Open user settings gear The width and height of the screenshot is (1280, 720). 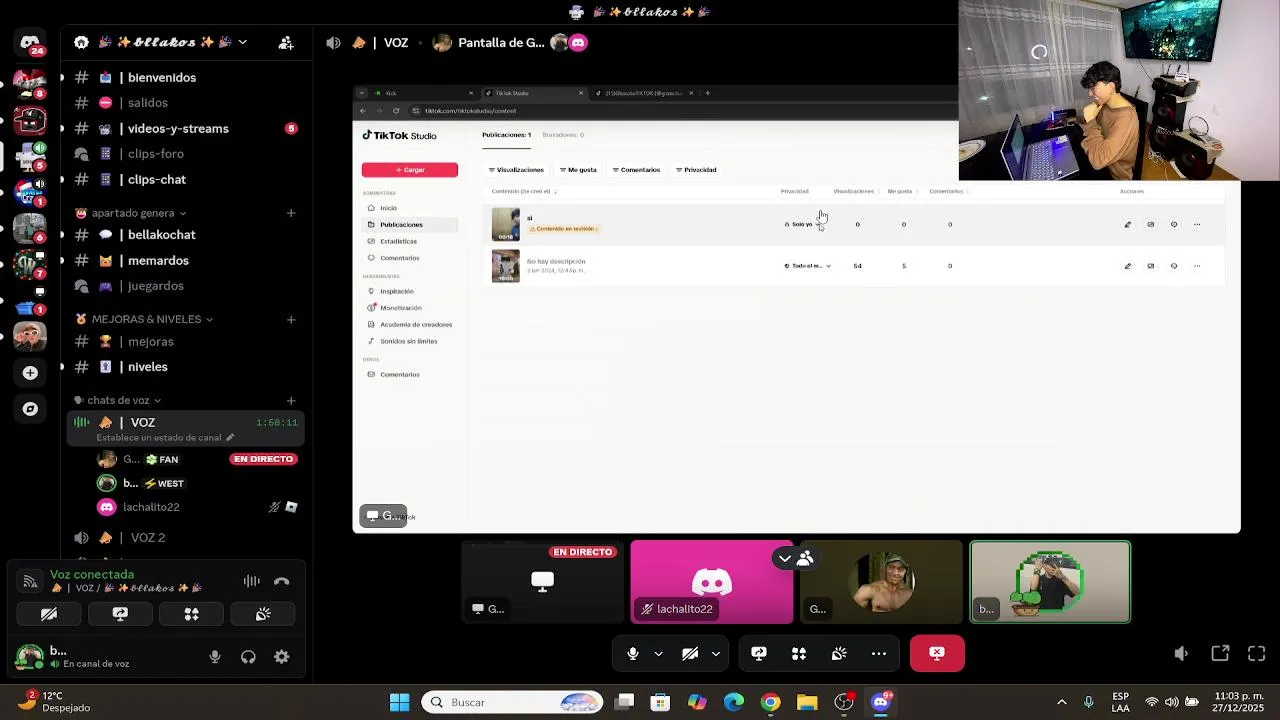(282, 657)
